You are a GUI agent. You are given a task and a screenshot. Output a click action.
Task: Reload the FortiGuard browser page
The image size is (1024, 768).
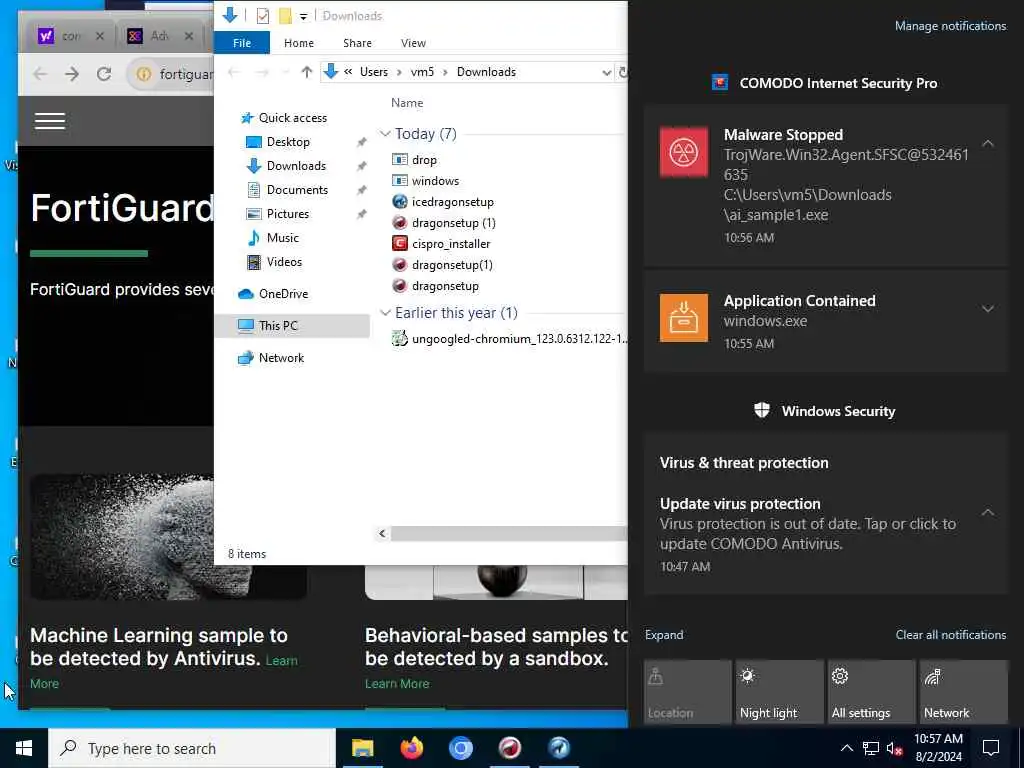coord(104,74)
